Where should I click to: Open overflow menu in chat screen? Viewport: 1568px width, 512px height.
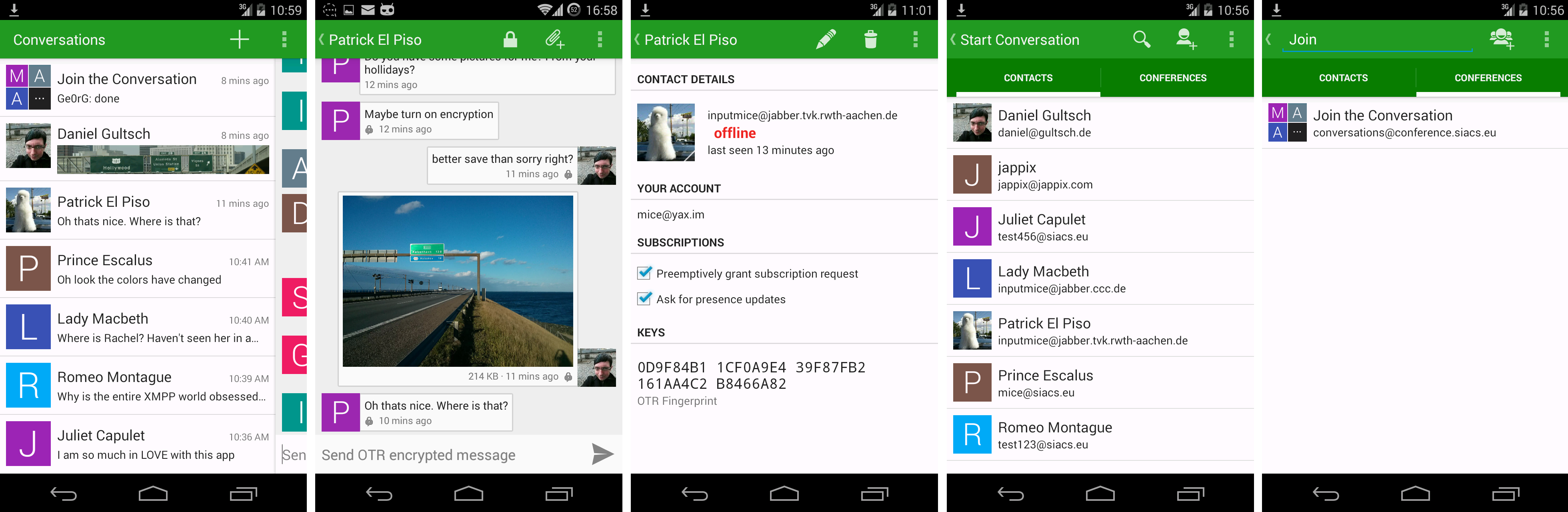click(600, 40)
